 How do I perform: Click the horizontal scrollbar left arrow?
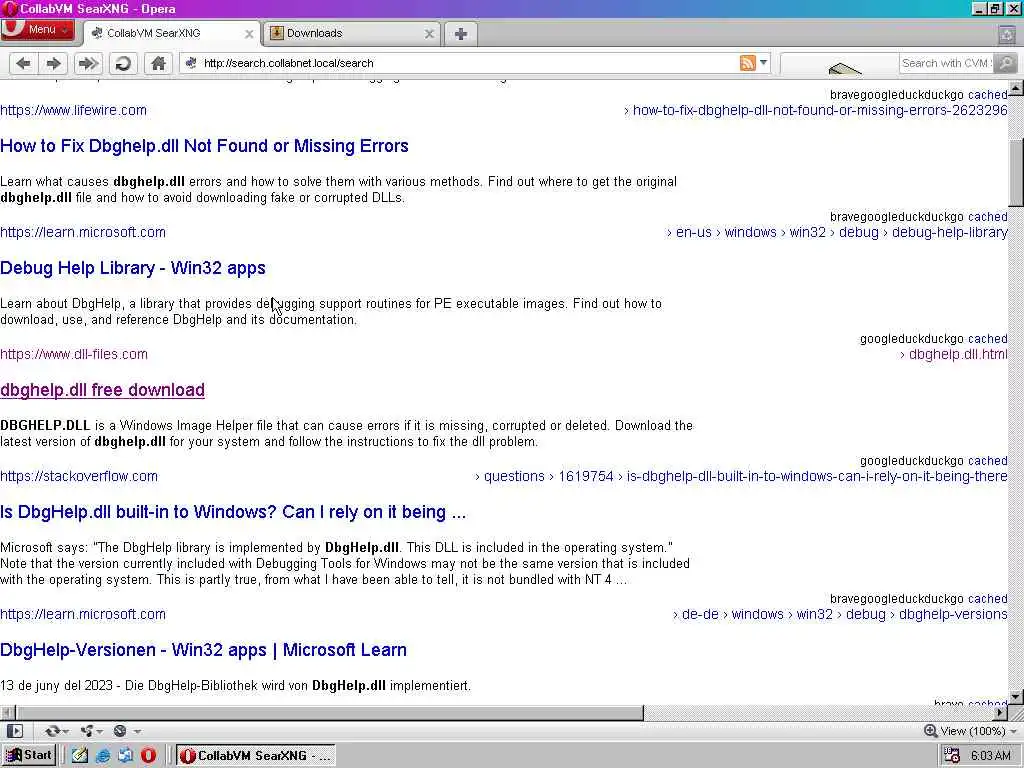pyautogui.click(x=7, y=712)
